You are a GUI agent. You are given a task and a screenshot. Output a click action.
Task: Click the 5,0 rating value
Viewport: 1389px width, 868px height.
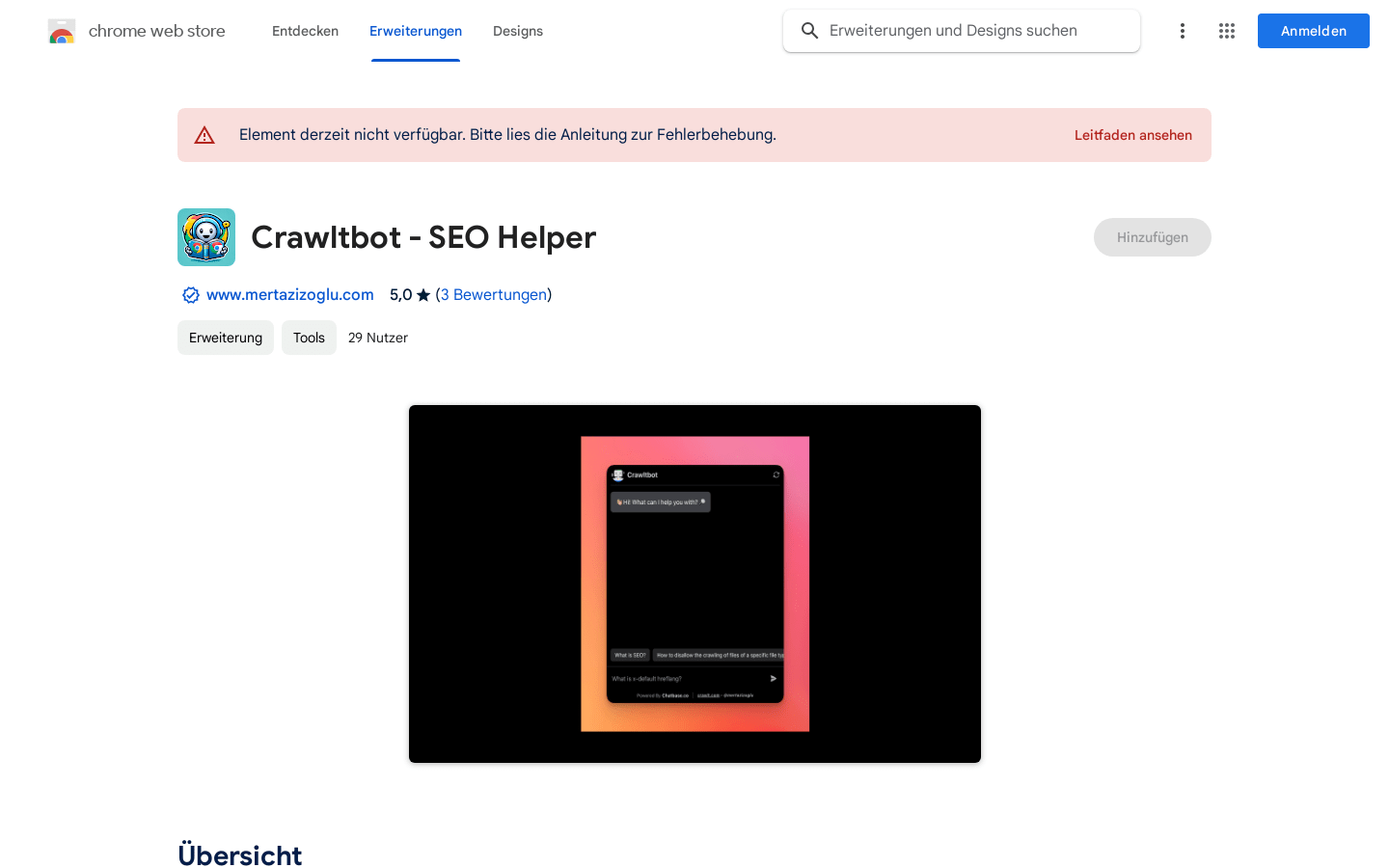(x=400, y=295)
